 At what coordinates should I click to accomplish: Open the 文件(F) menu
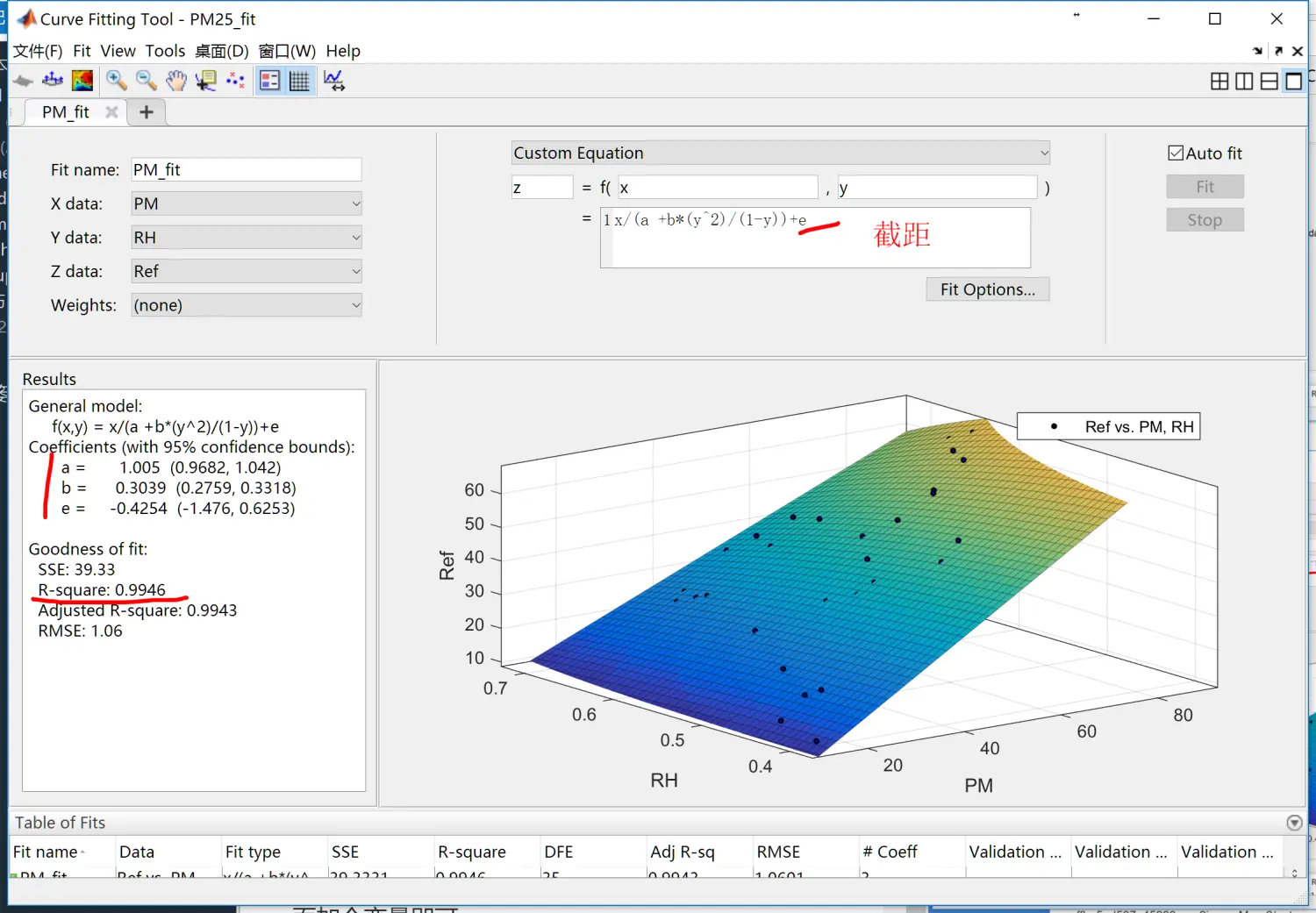38,51
